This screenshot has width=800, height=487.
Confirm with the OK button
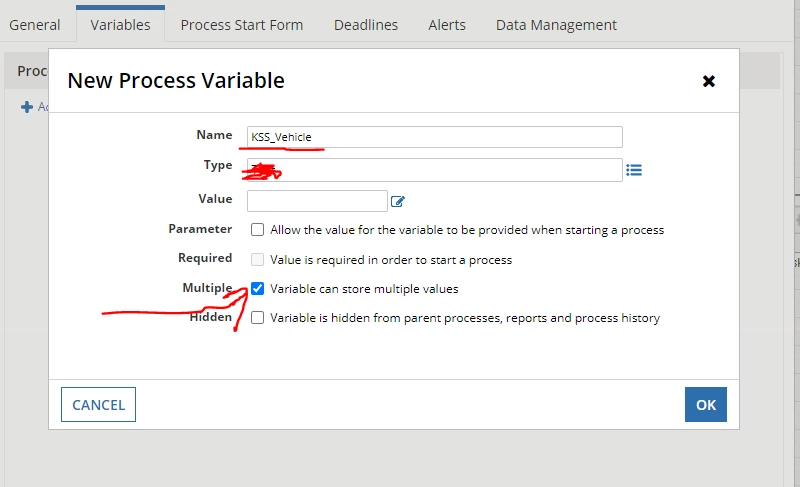[706, 404]
